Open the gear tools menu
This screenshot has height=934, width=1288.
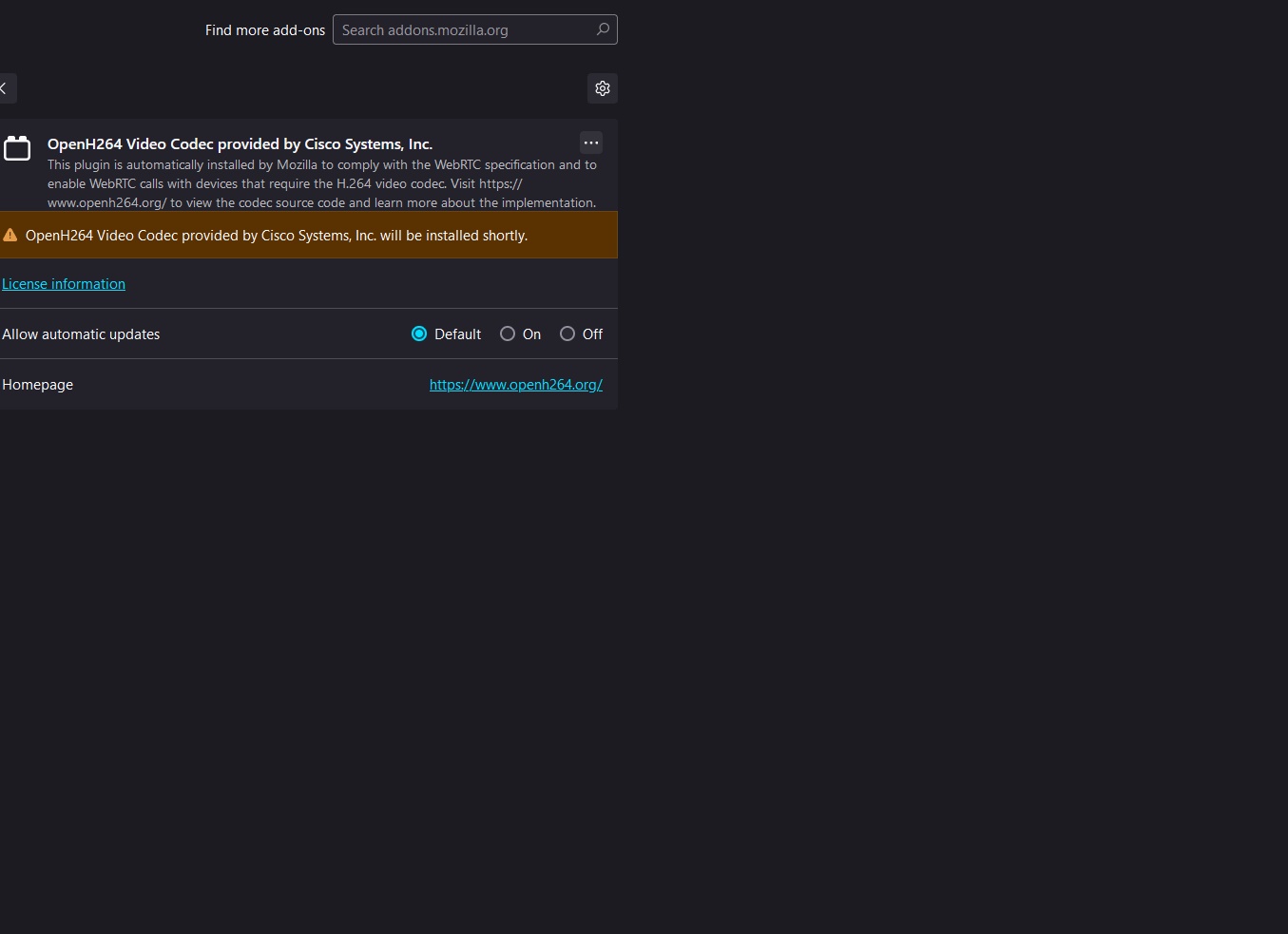pyautogui.click(x=603, y=88)
